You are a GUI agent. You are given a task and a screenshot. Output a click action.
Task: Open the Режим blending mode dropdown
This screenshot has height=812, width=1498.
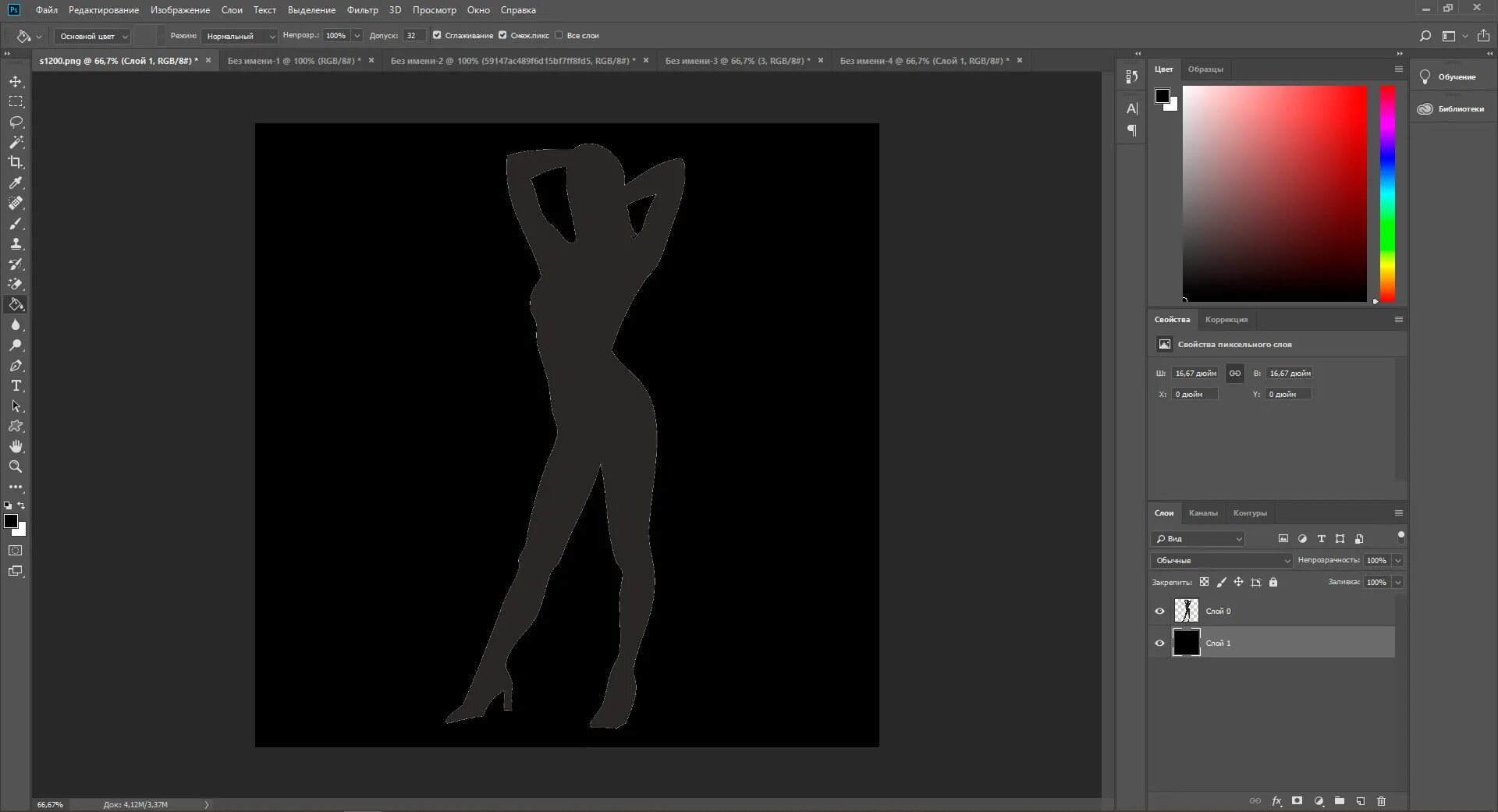click(239, 36)
